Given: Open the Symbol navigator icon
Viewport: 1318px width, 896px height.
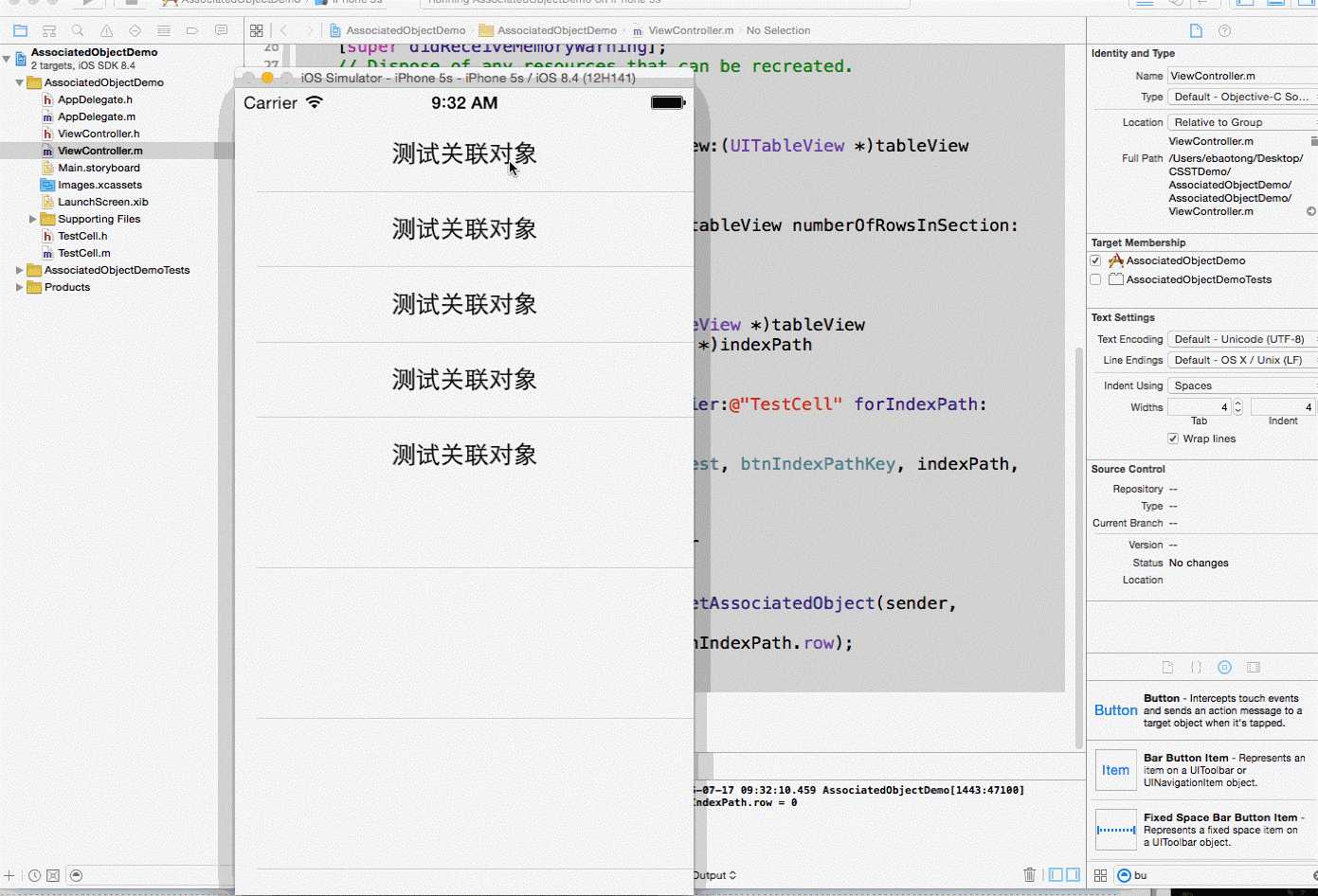Looking at the screenshot, I should 49,30.
